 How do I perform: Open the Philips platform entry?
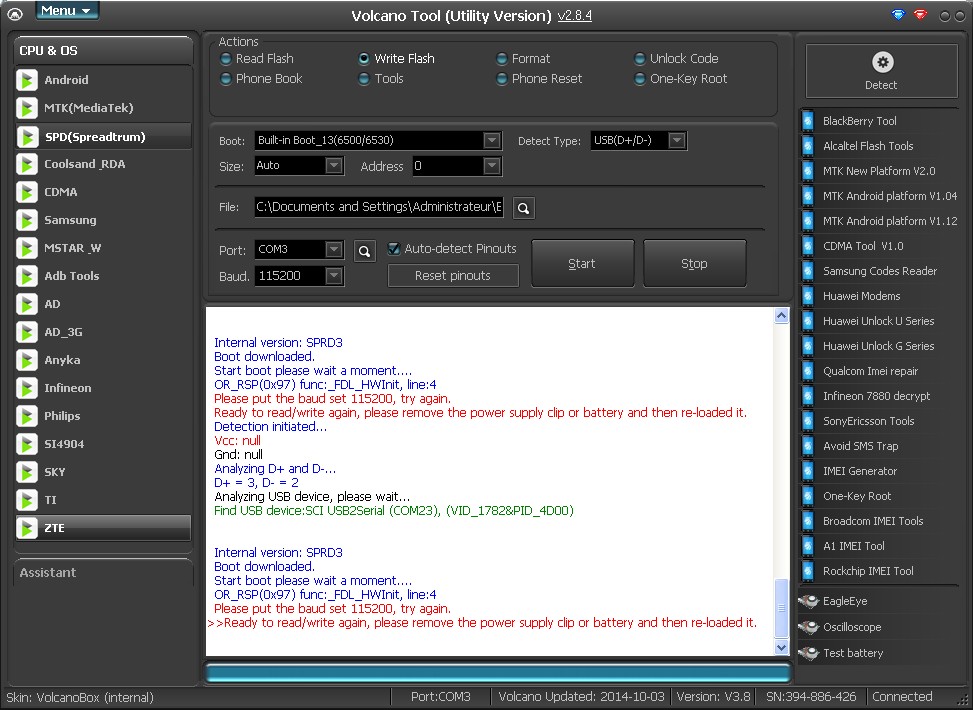(x=103, y=416)
